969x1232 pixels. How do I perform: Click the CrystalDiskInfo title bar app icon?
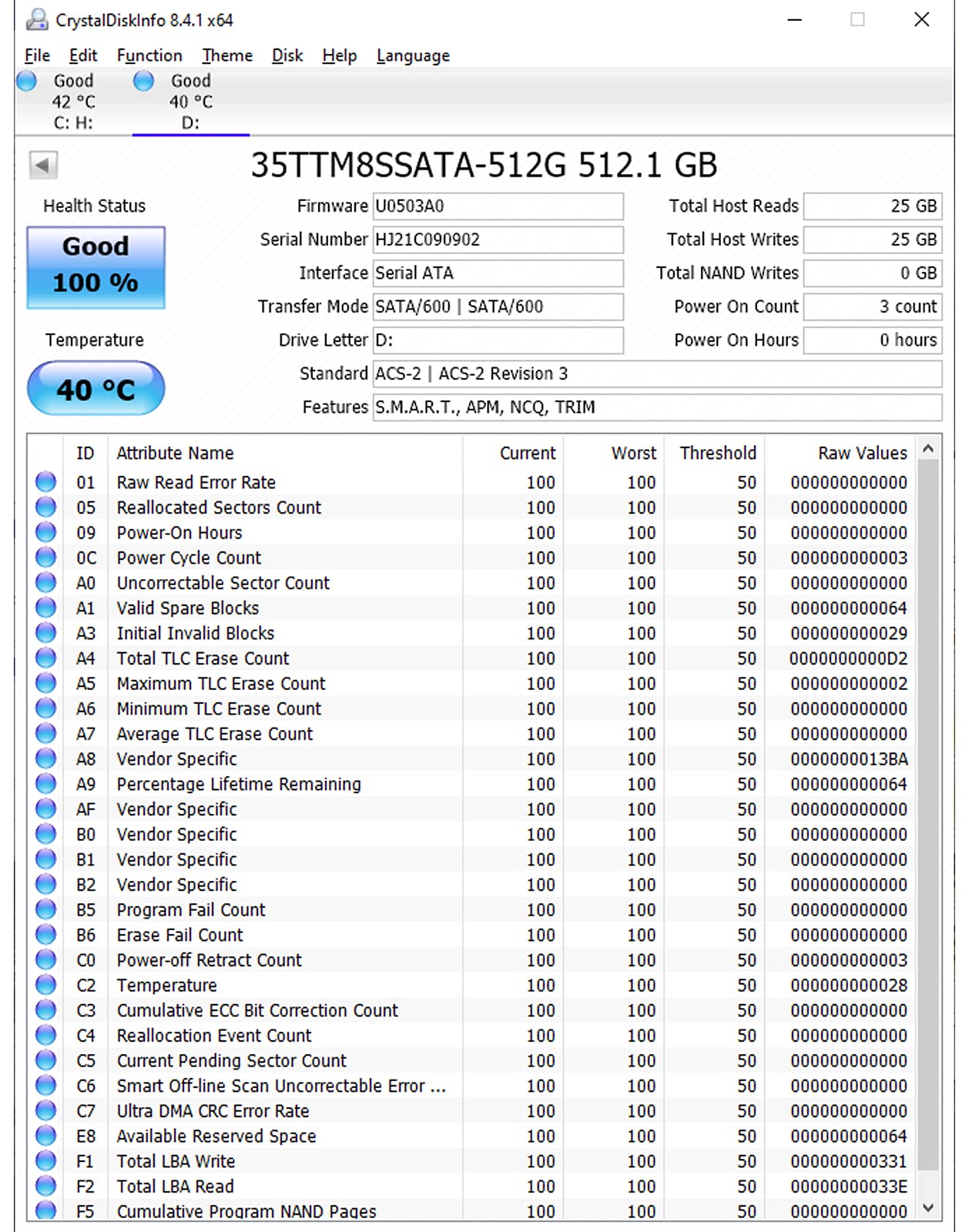[x=36, y=20]
